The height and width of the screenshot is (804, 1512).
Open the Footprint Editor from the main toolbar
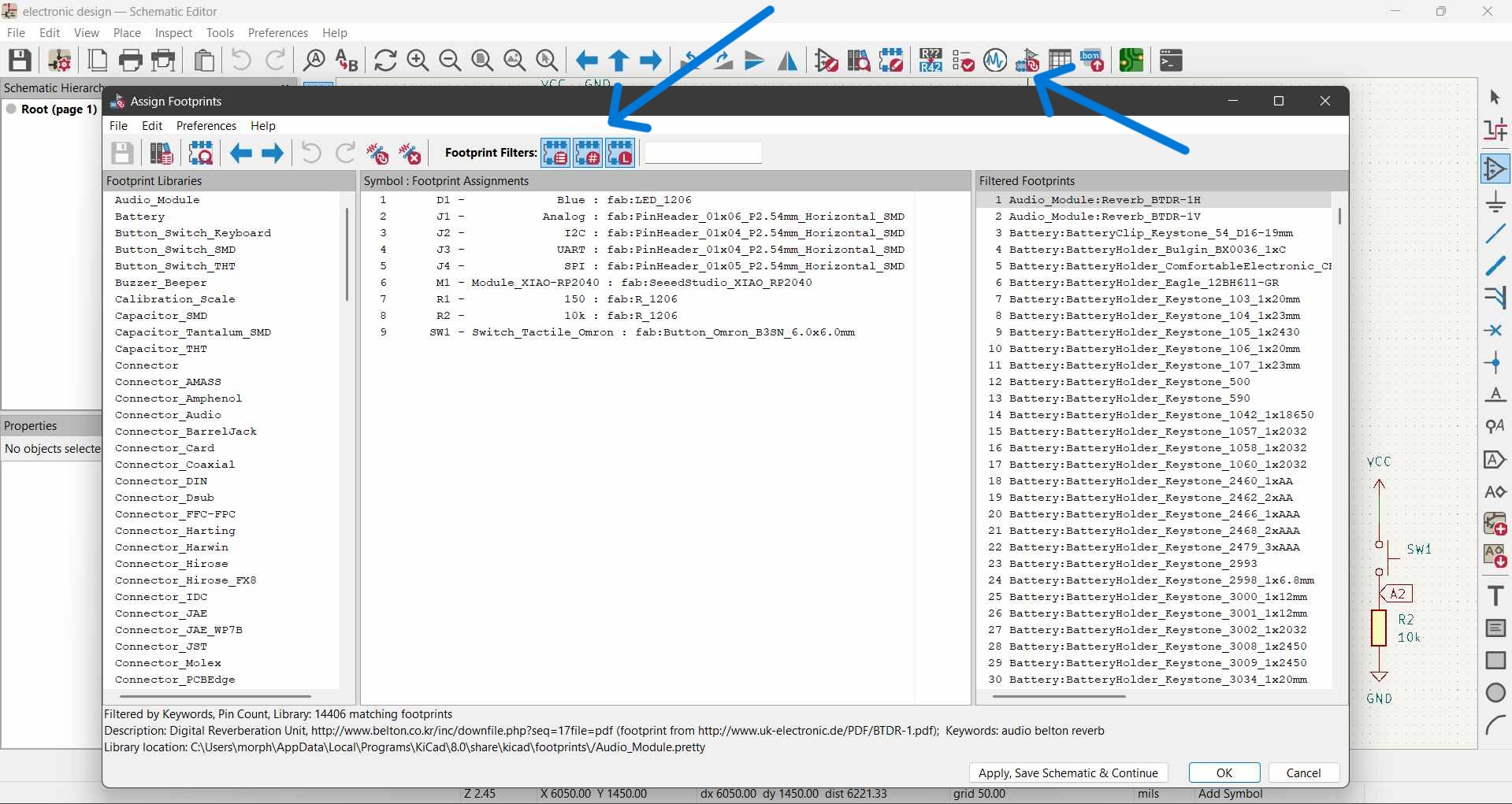[891, 60]
